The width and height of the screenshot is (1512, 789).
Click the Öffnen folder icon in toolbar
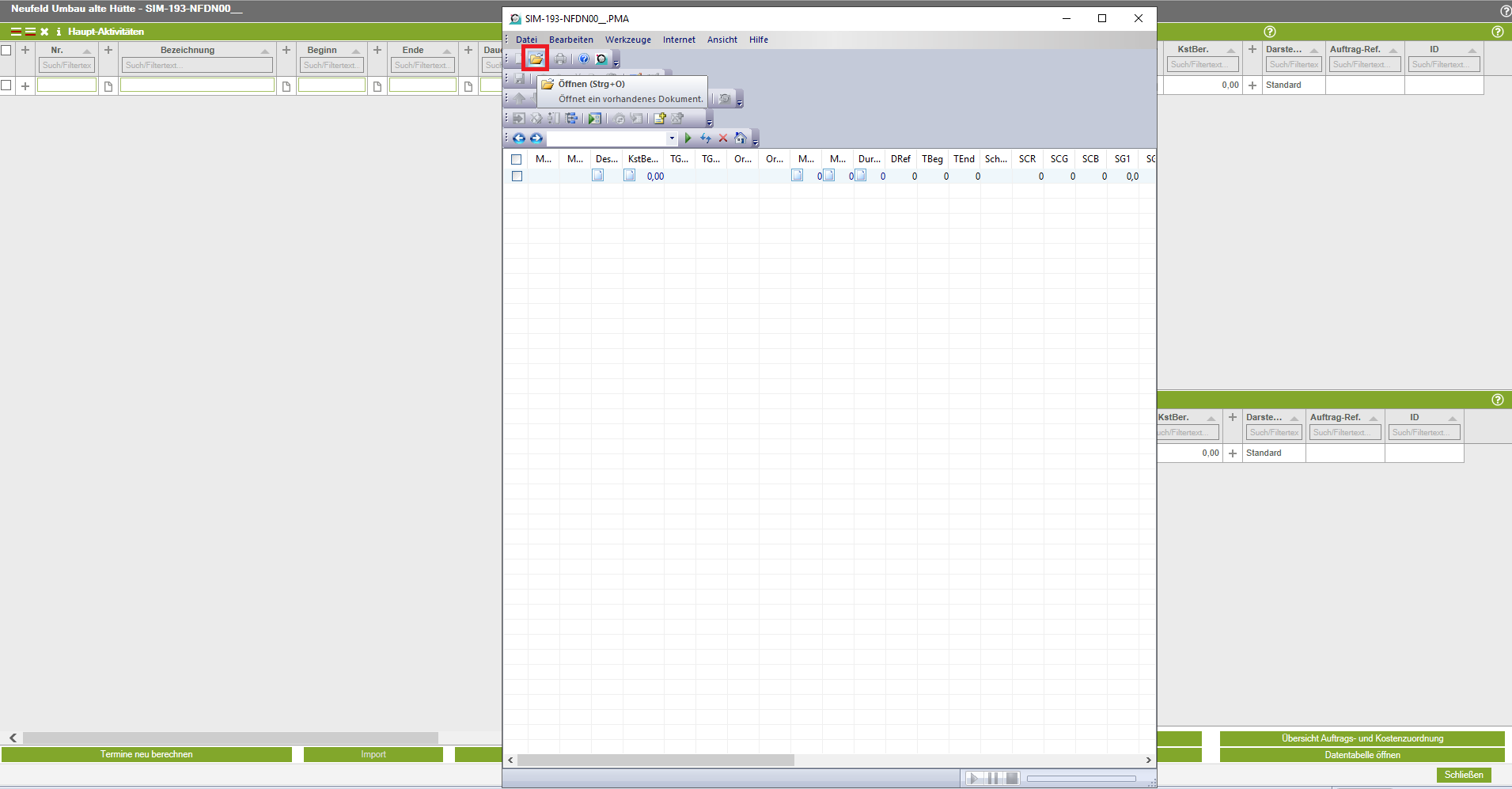tap(536, 59)
